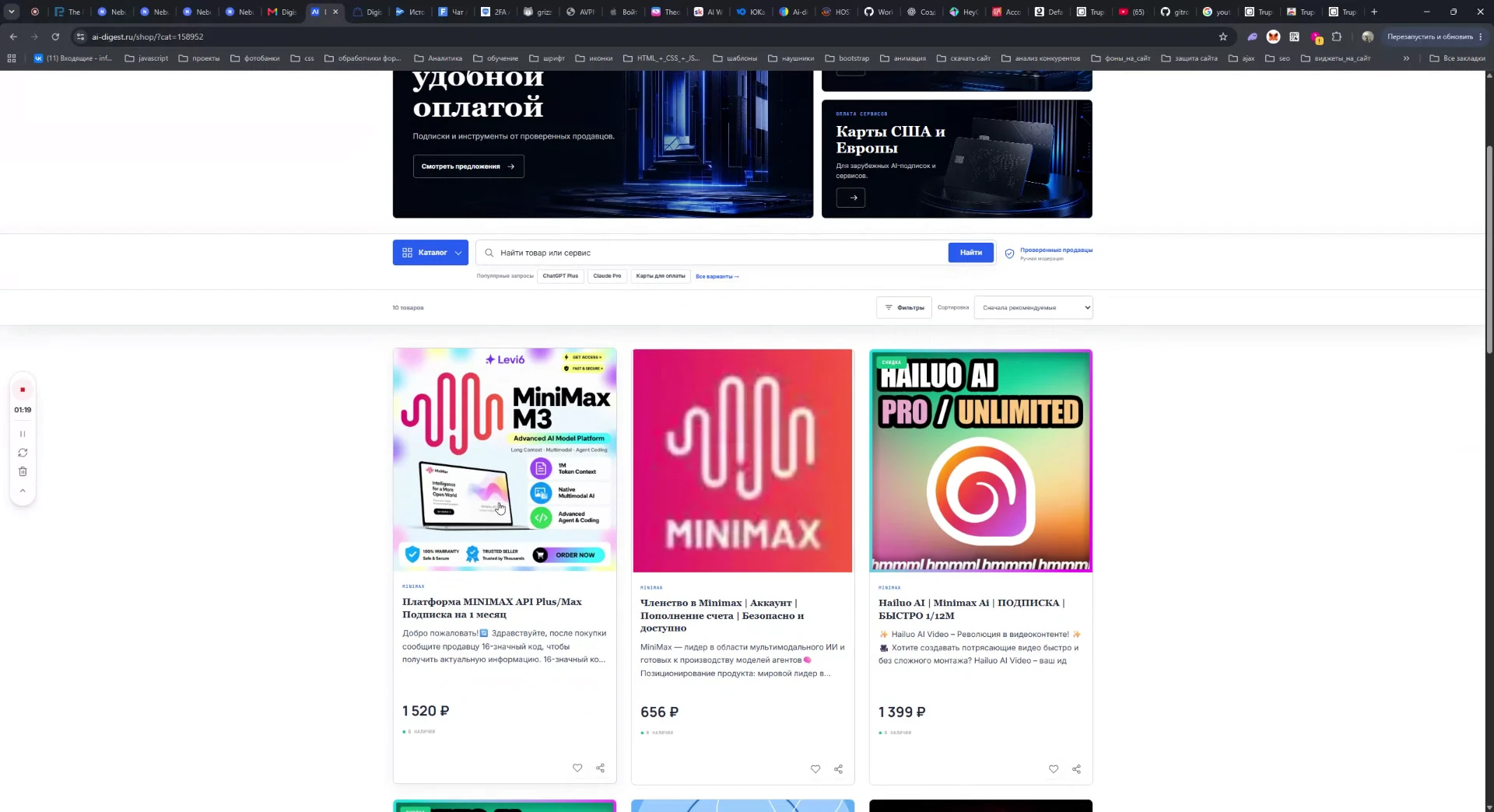Open the HAILUO AI PRO / UNLIMITED product image
The width and height of the screenshot is (1494, 812).
pyautogui.click(x=980, y=460)
